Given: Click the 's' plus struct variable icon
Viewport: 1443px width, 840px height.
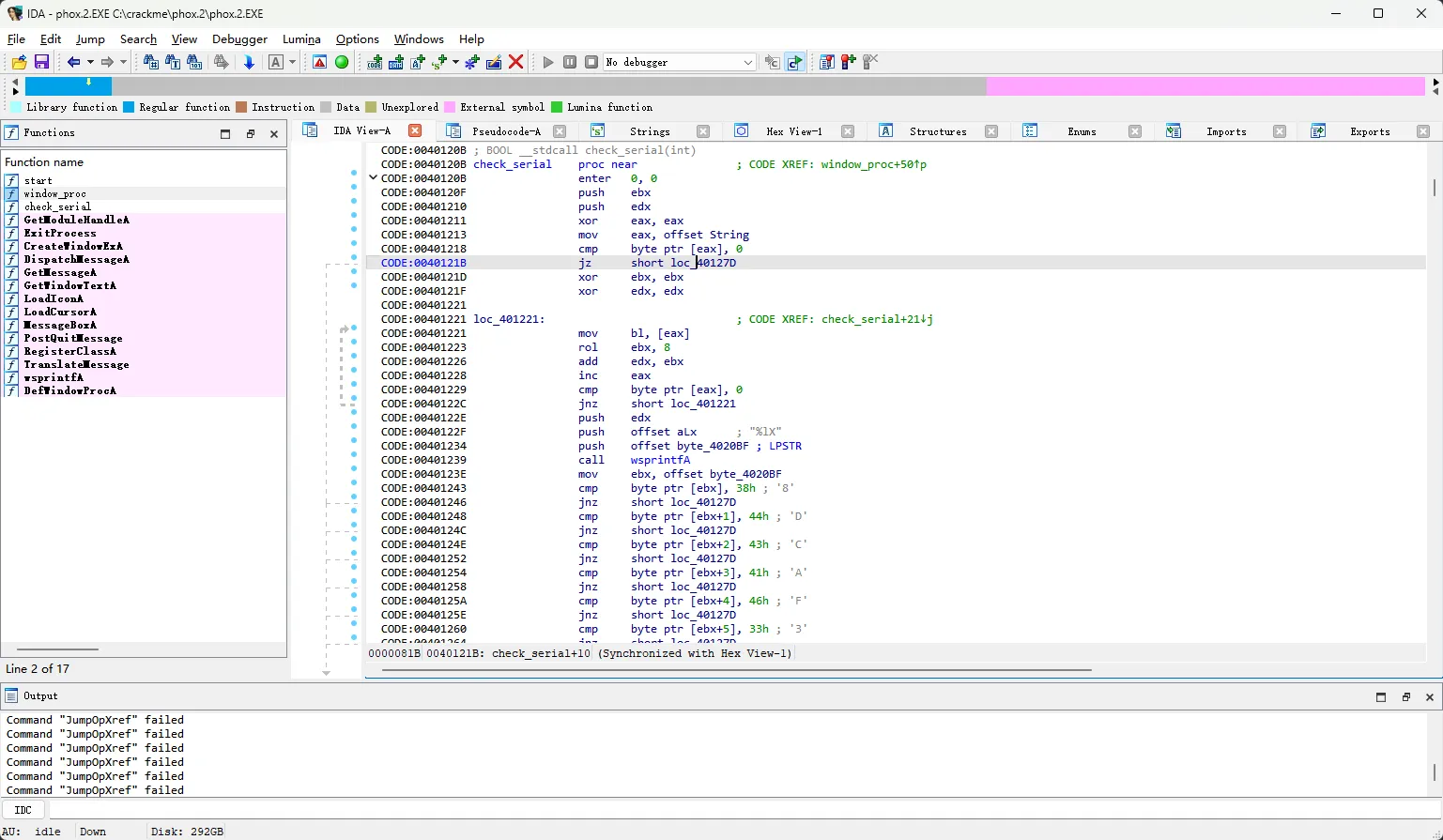Looking at the screenshot, I should tap(439, 62).
